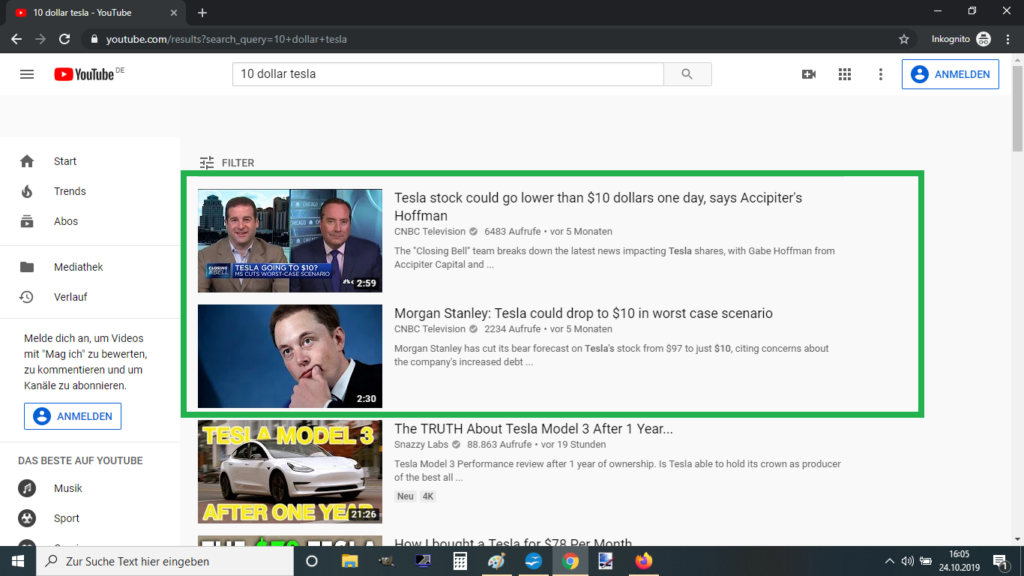Open the create video camera icon
This screenshot has width=1024, height=576.
pyautogui.click(x=808, y=74)
